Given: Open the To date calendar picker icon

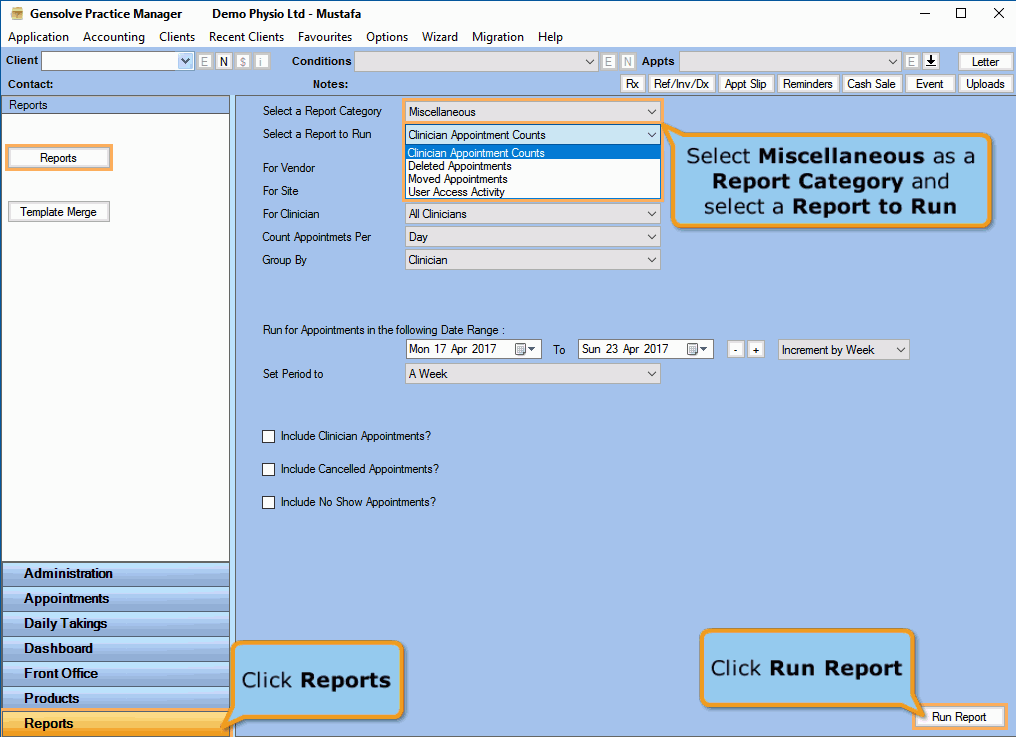Looking at the screenshot, I should [x=697, y=349].
